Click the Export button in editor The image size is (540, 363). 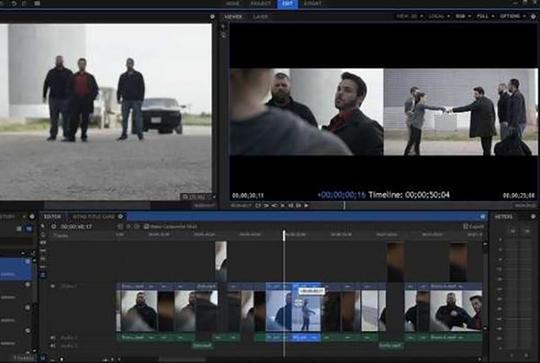click(x=474, y=227)
